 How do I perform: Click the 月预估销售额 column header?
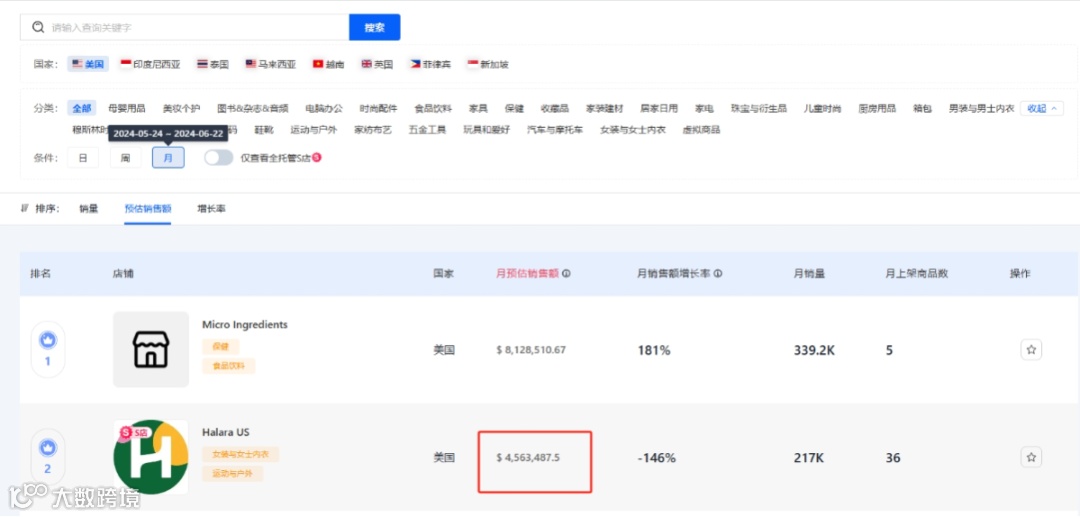tap(528, 273)
